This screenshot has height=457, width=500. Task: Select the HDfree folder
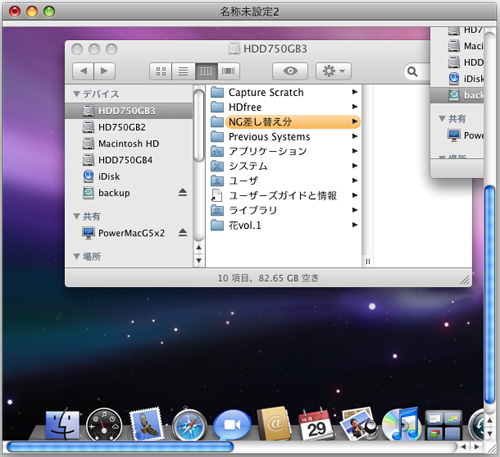click(285, 107)
